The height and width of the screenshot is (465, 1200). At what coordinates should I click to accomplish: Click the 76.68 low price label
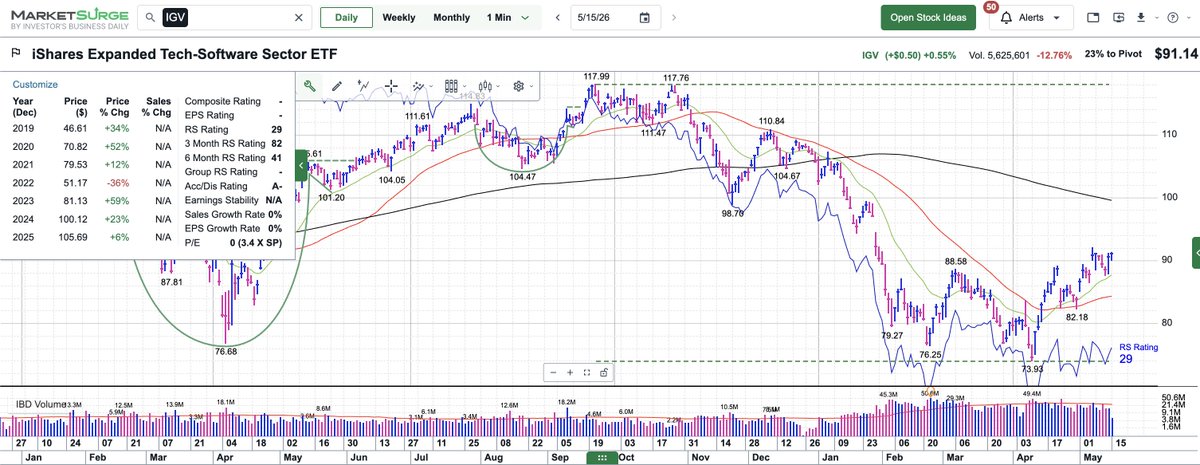[226, 351]
